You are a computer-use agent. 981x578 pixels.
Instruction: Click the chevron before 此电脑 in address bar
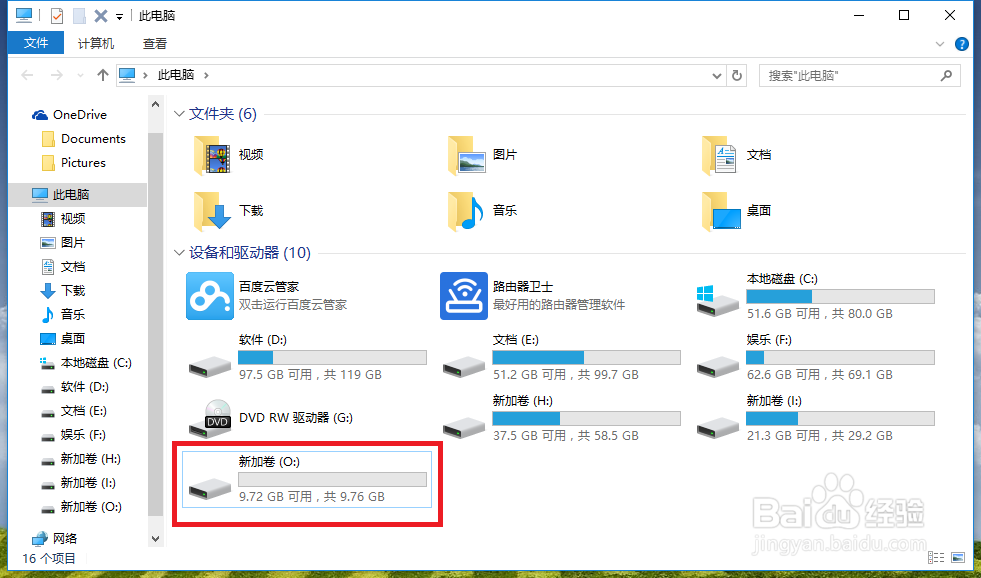[146, 76]
